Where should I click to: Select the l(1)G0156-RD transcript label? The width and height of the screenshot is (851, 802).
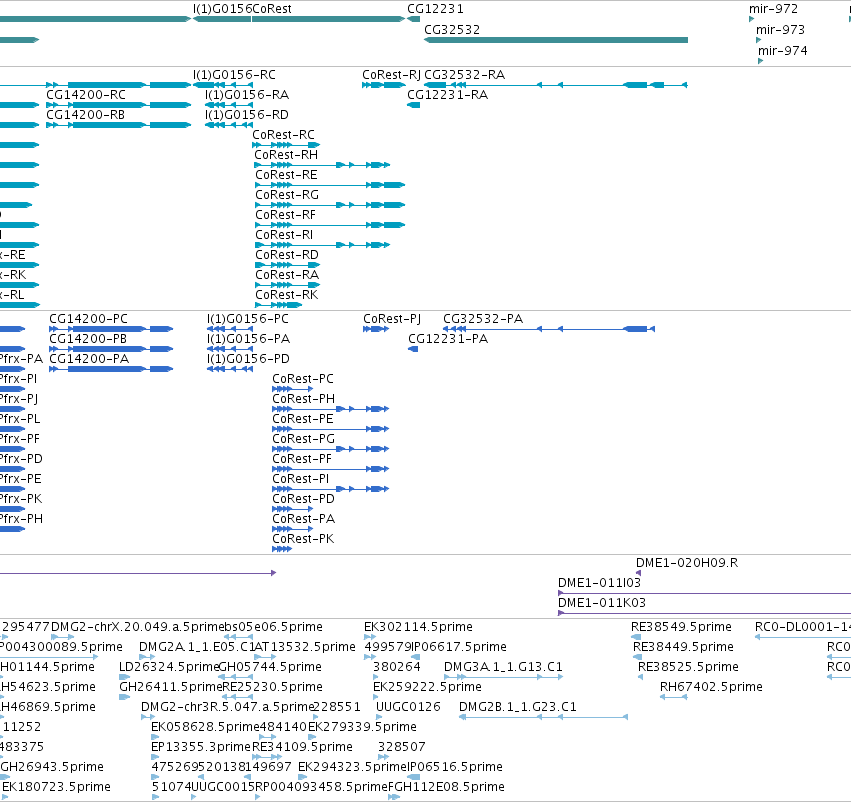pos(247,115)
